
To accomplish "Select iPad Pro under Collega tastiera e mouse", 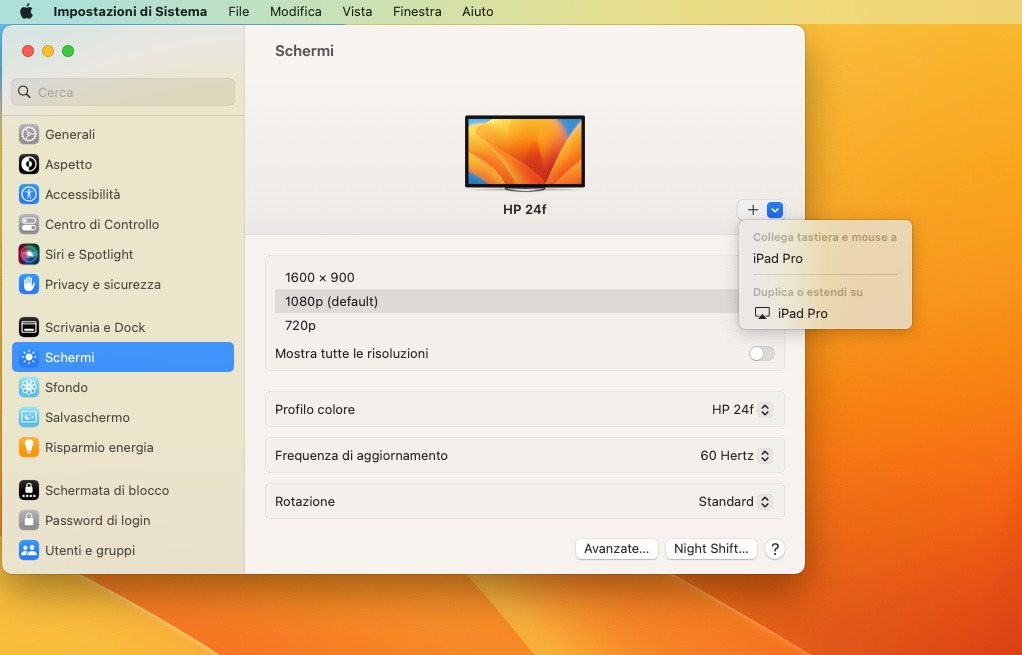I will [778, 258].
